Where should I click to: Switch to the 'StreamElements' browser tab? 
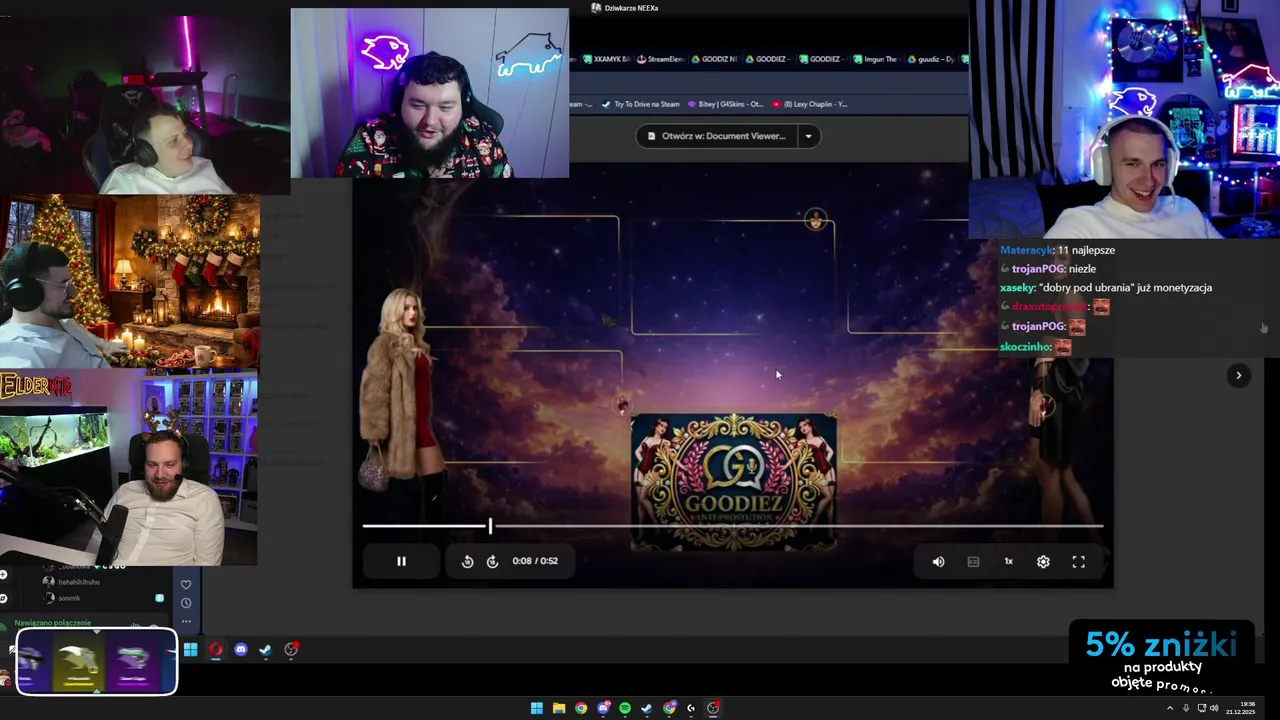click(x=660, y=59)
